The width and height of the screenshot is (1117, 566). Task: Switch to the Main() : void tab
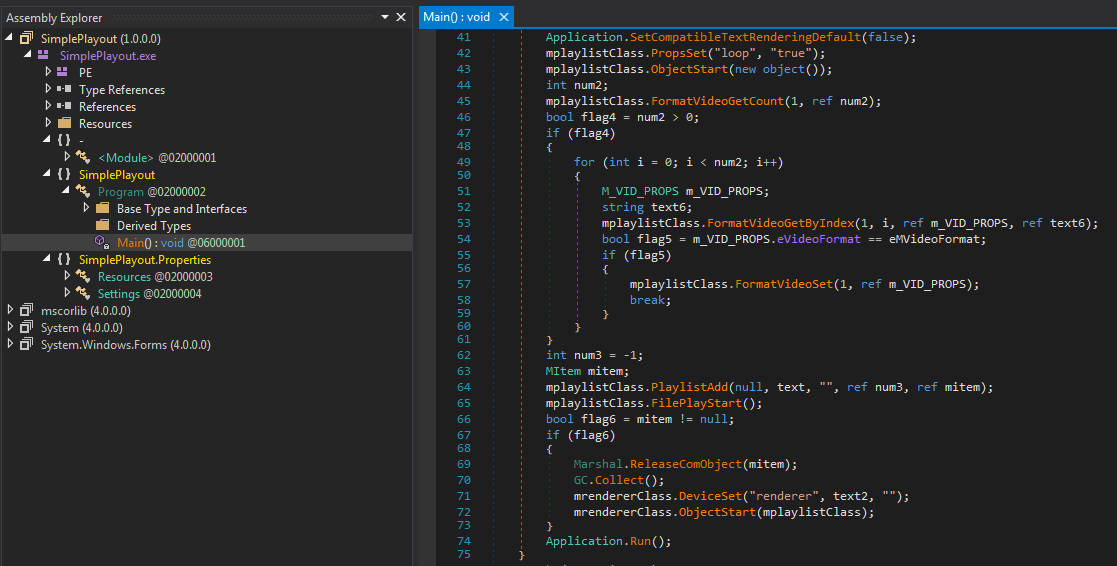tap(455, 17)
